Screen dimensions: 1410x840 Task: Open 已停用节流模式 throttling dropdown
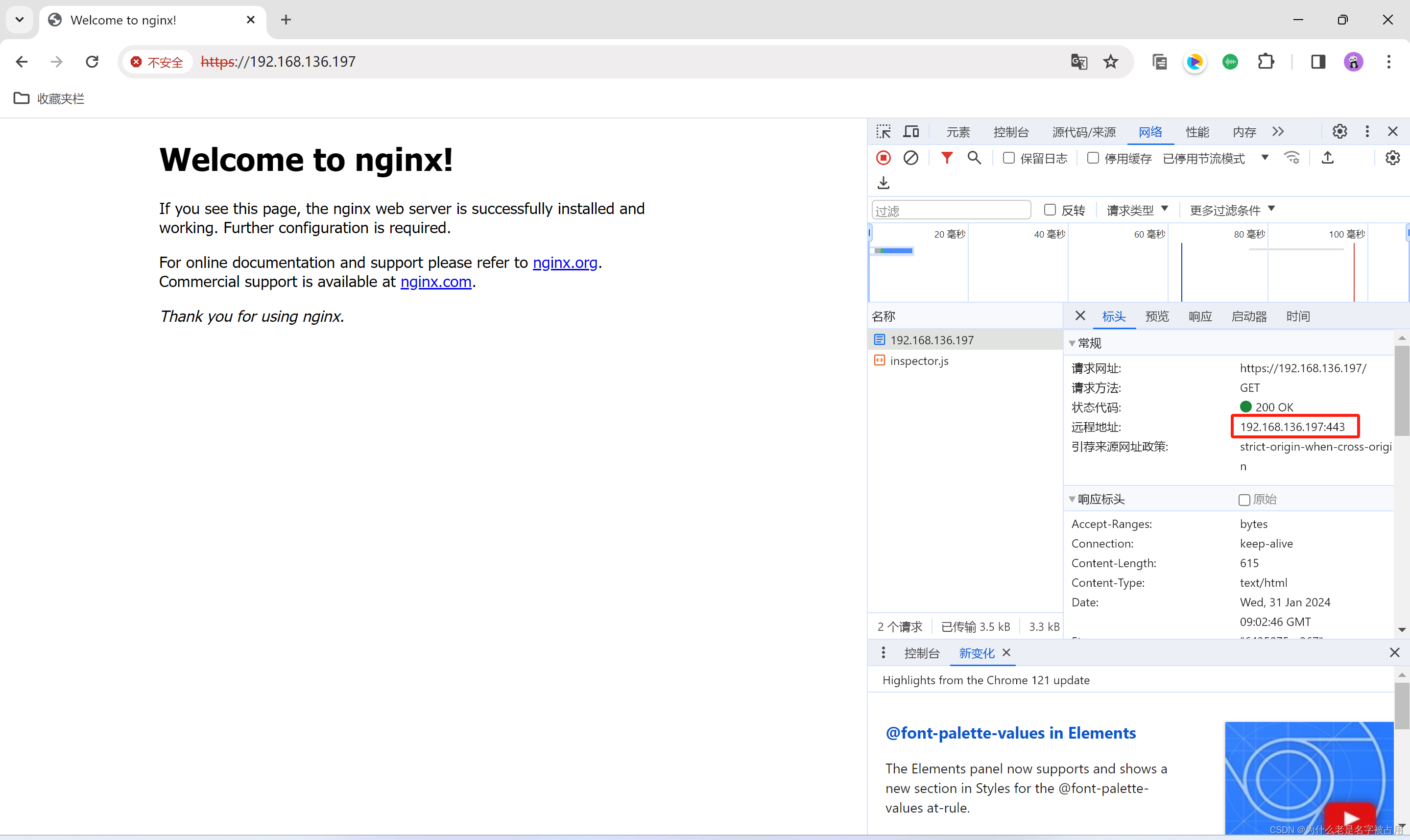(1216, 159)
